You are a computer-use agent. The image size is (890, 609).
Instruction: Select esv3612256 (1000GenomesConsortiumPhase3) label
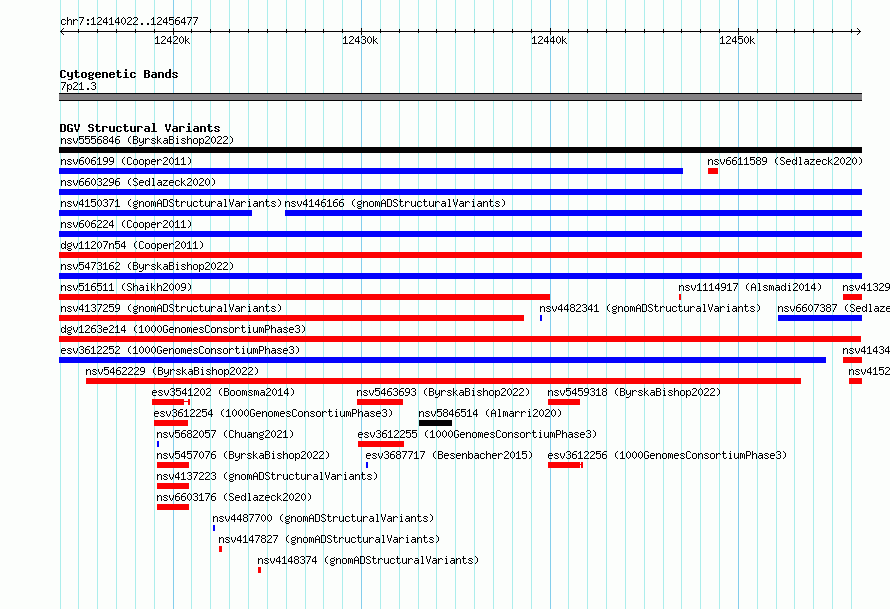(x=667, y=455)
